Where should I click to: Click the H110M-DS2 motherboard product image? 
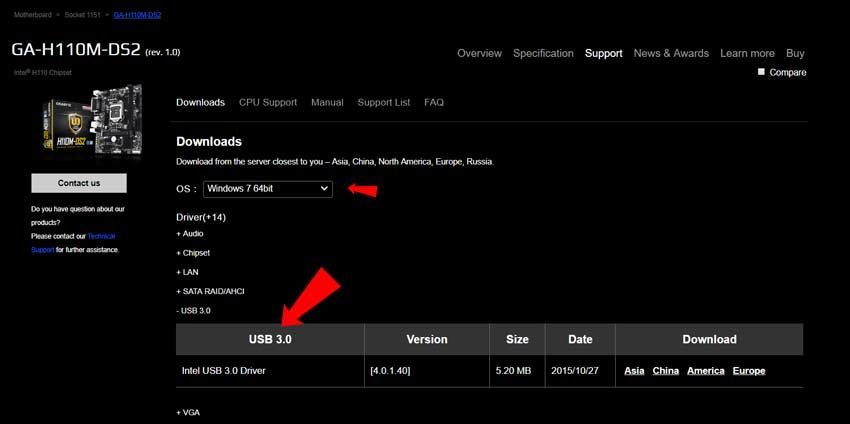coord(91,119)
